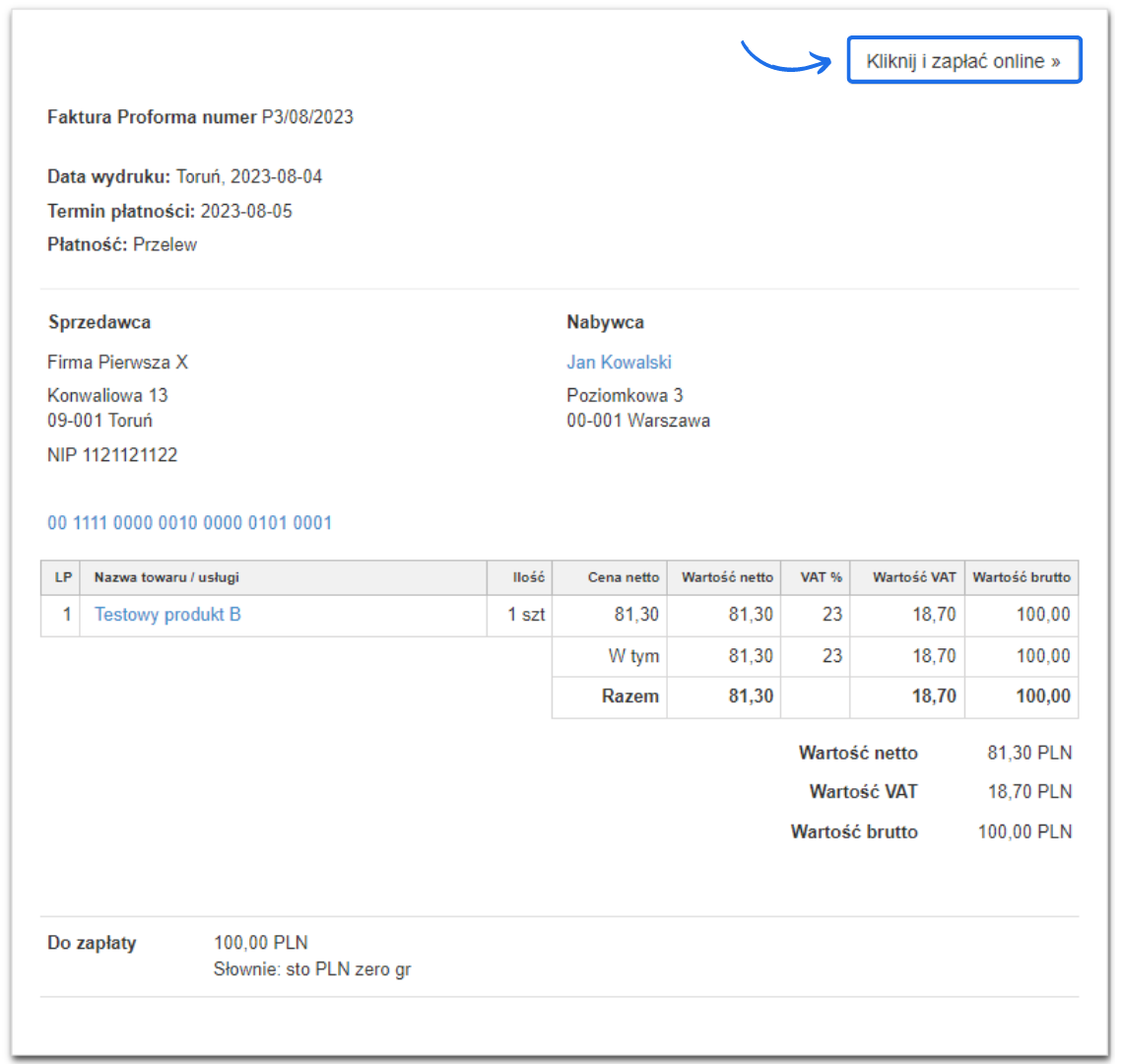Click the 'Wartość netto' column header
This screenshot has height=1064, width=1122.
coord(727,577)
